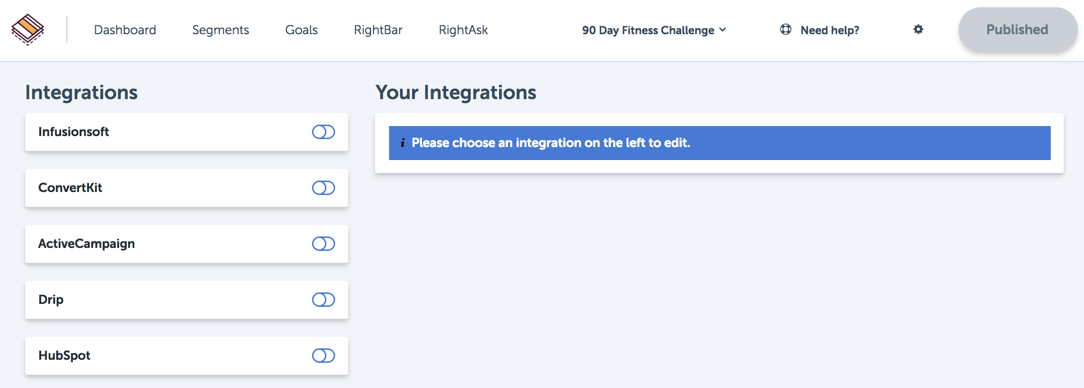The image size is (1084, 388).
Task: Click the info icon in blue banner
Action: (x=403, y=143)
